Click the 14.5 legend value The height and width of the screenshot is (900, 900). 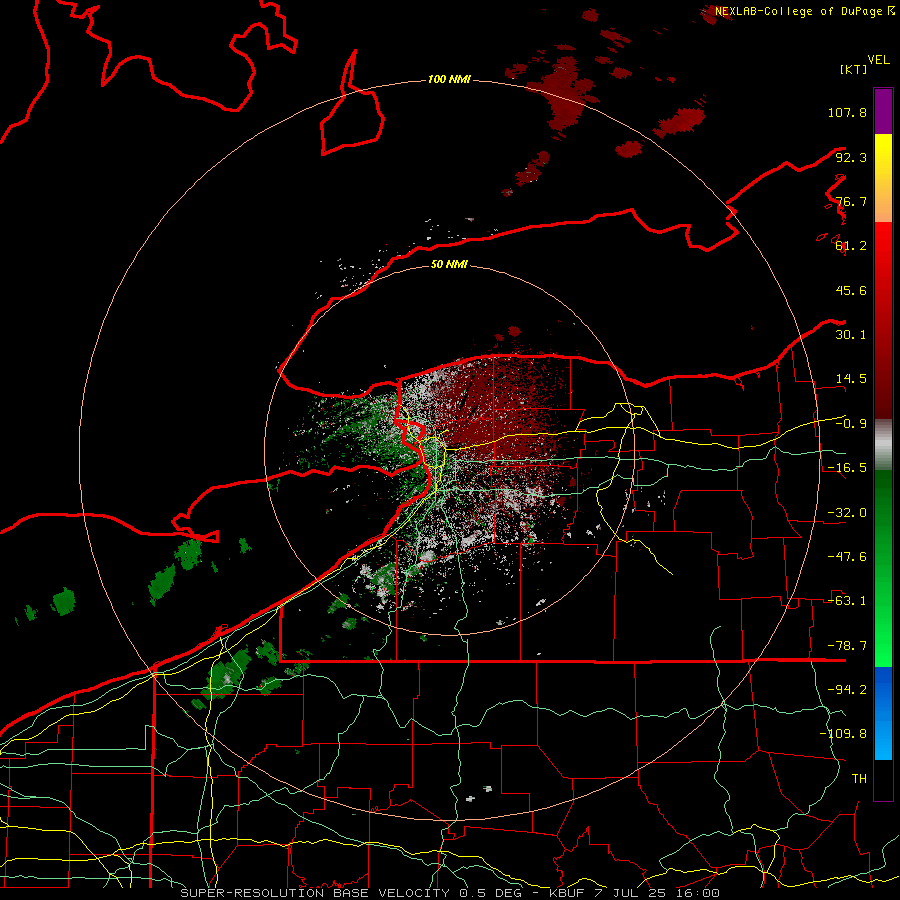(851, 379)
